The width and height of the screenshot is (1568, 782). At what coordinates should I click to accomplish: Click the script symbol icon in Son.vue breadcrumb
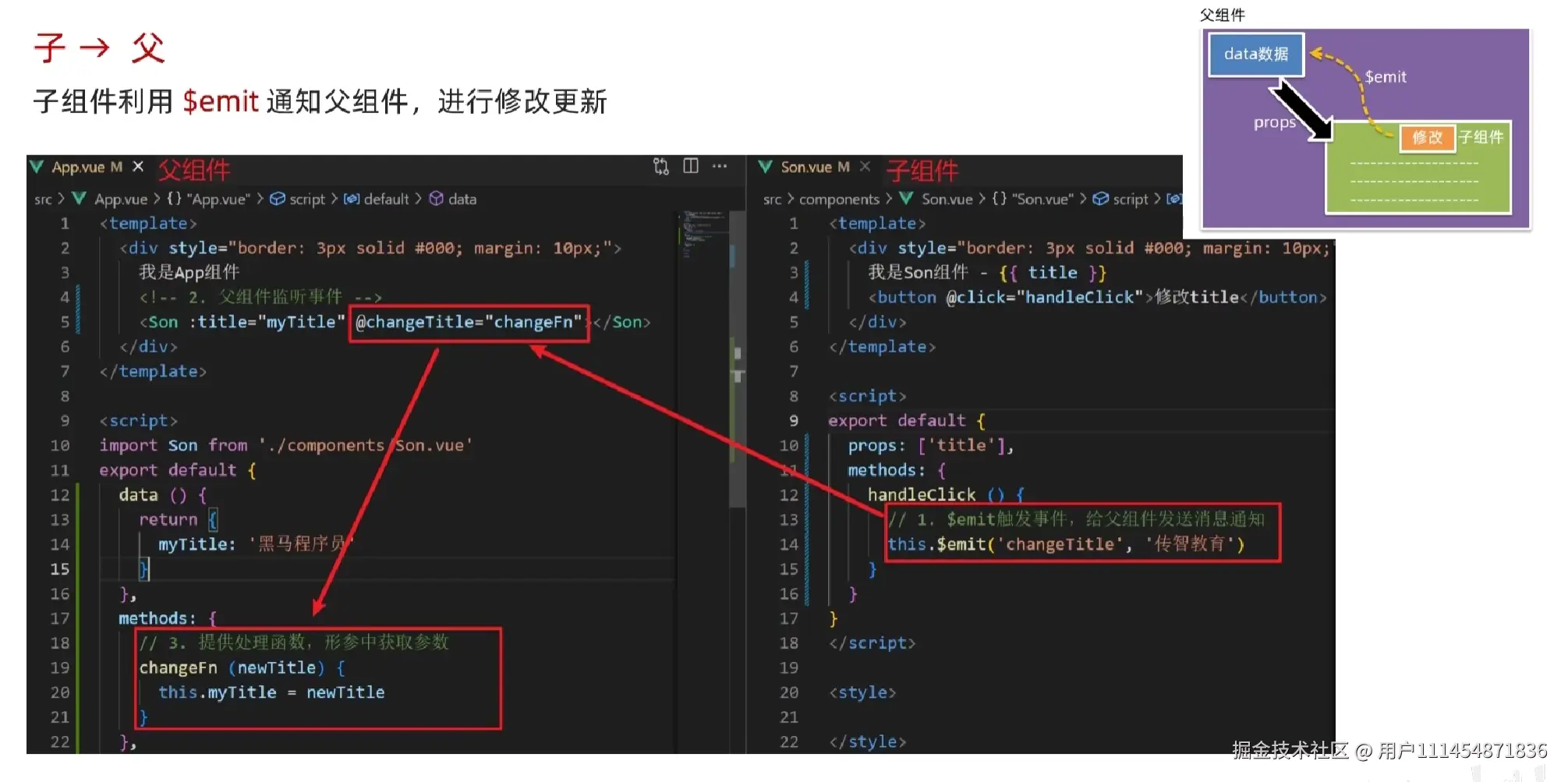[1101, 199]
